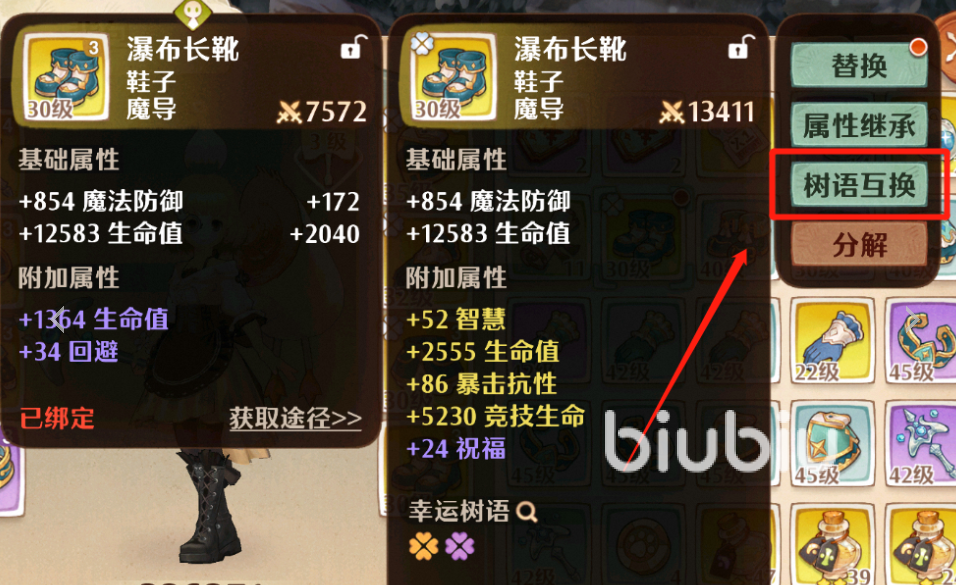Select the orange lucky clover icon
The image size is (956, 585).
pyautogui.click(x=424, y=546)
